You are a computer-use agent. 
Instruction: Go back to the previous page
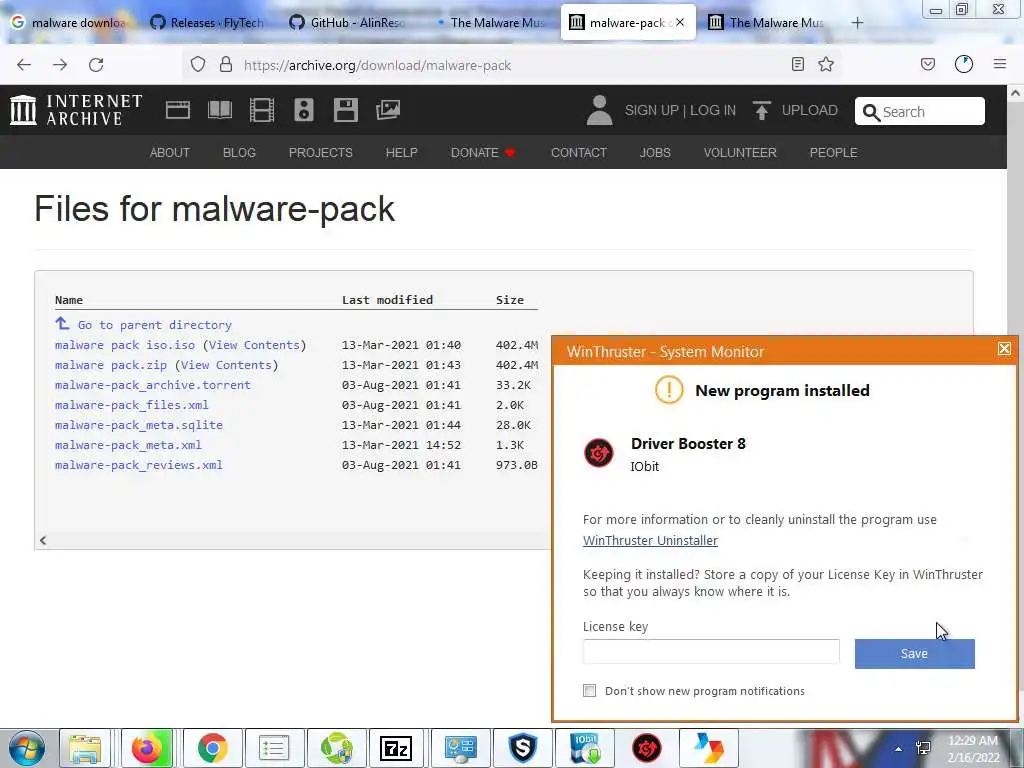pyautogui.click(x=24, y=65)
